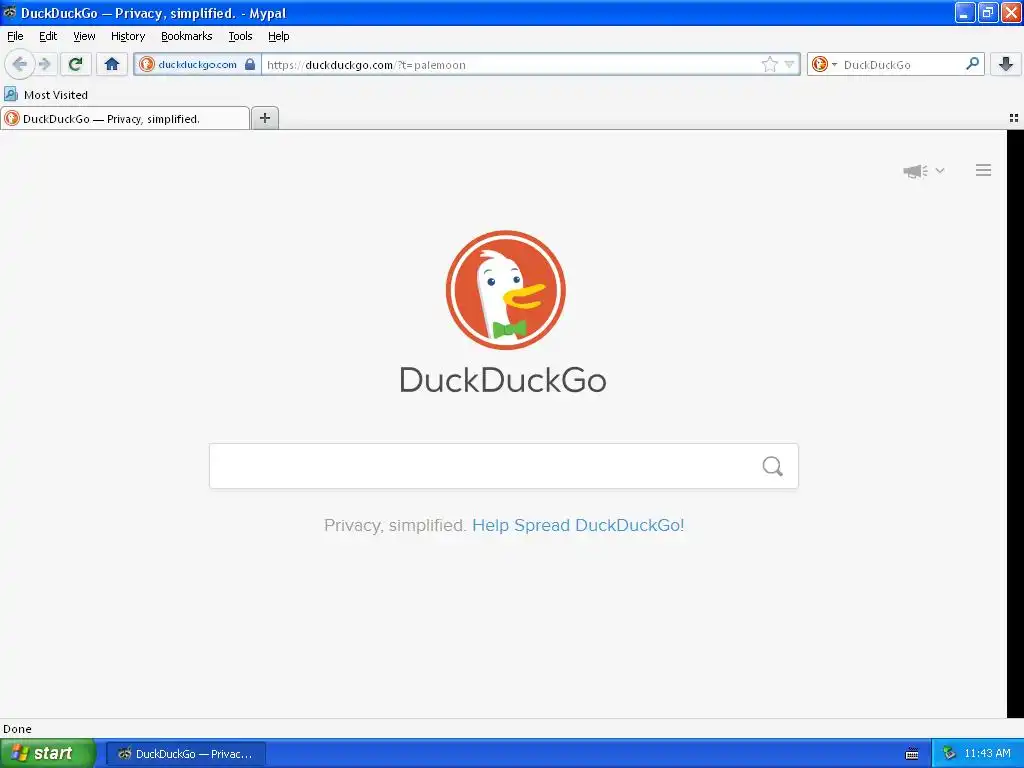Screen dimensions: 1024x768
Task: Open a new tab with the plus button
Action: (x=264, y=118)
